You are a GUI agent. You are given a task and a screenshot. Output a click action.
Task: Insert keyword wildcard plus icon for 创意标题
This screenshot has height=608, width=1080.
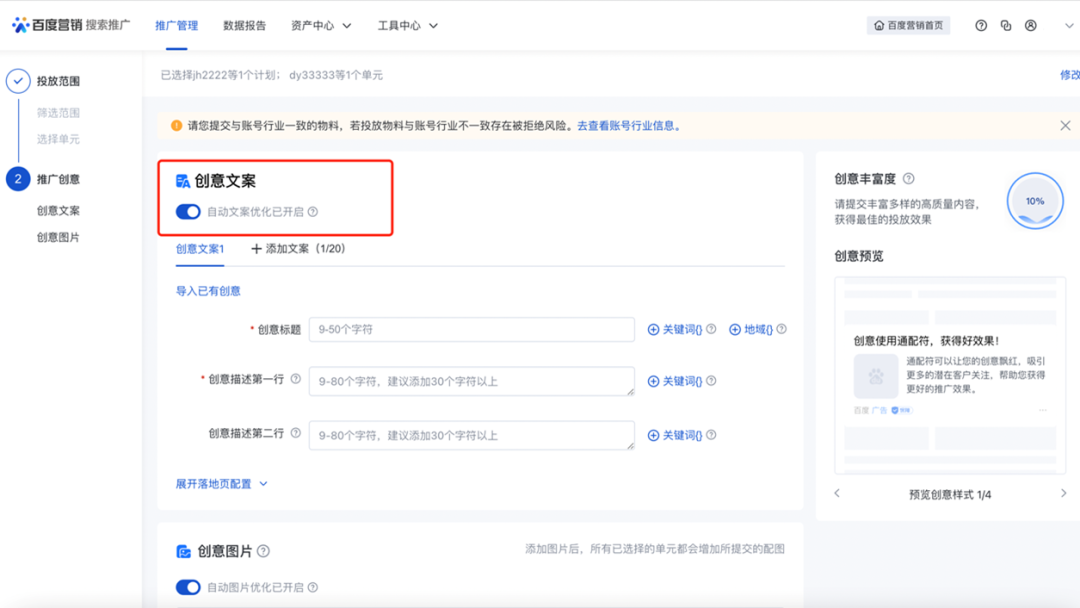(x=653, y=330)
